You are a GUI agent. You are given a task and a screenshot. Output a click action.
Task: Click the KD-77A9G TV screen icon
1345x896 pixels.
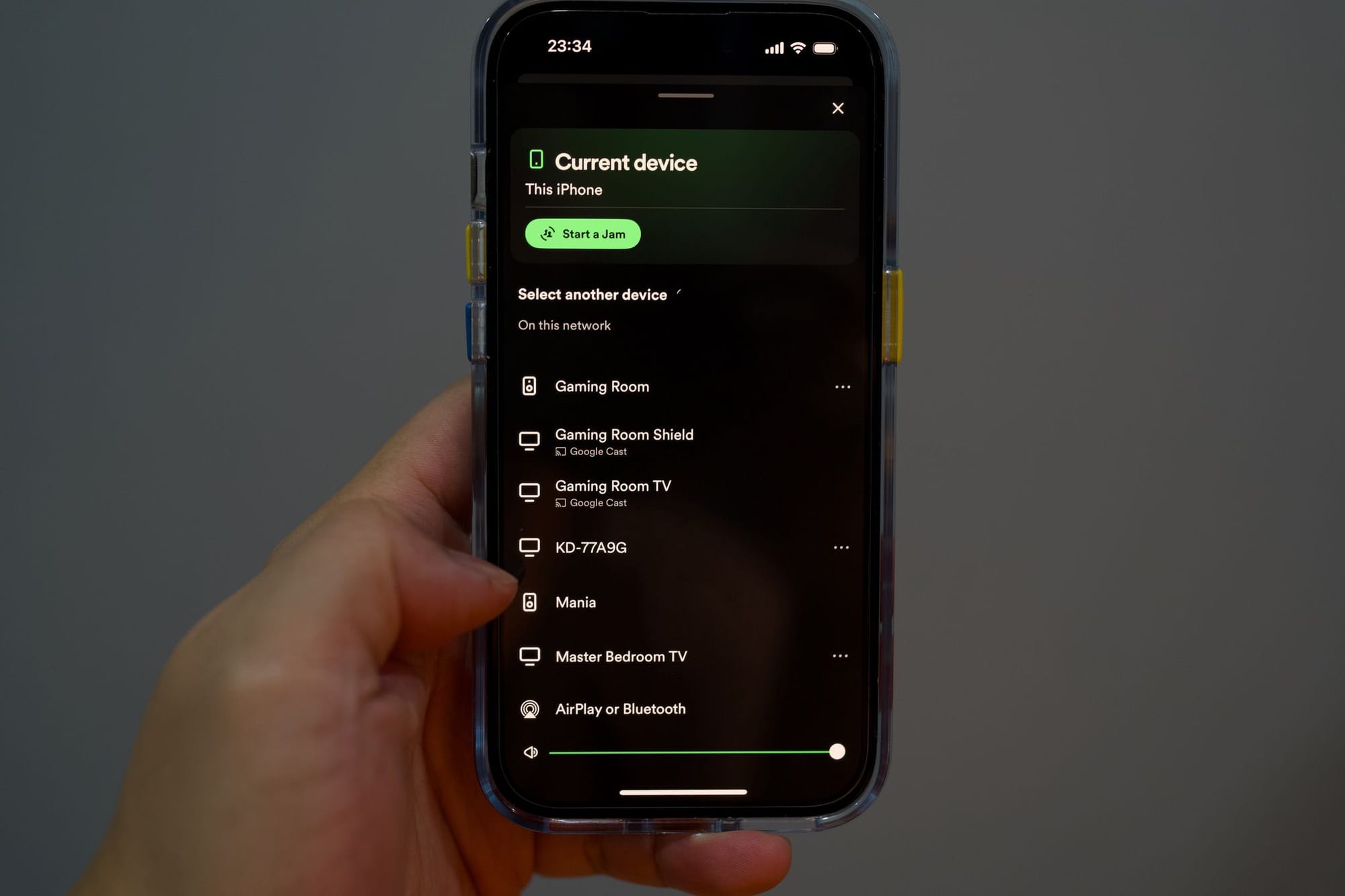531,547
